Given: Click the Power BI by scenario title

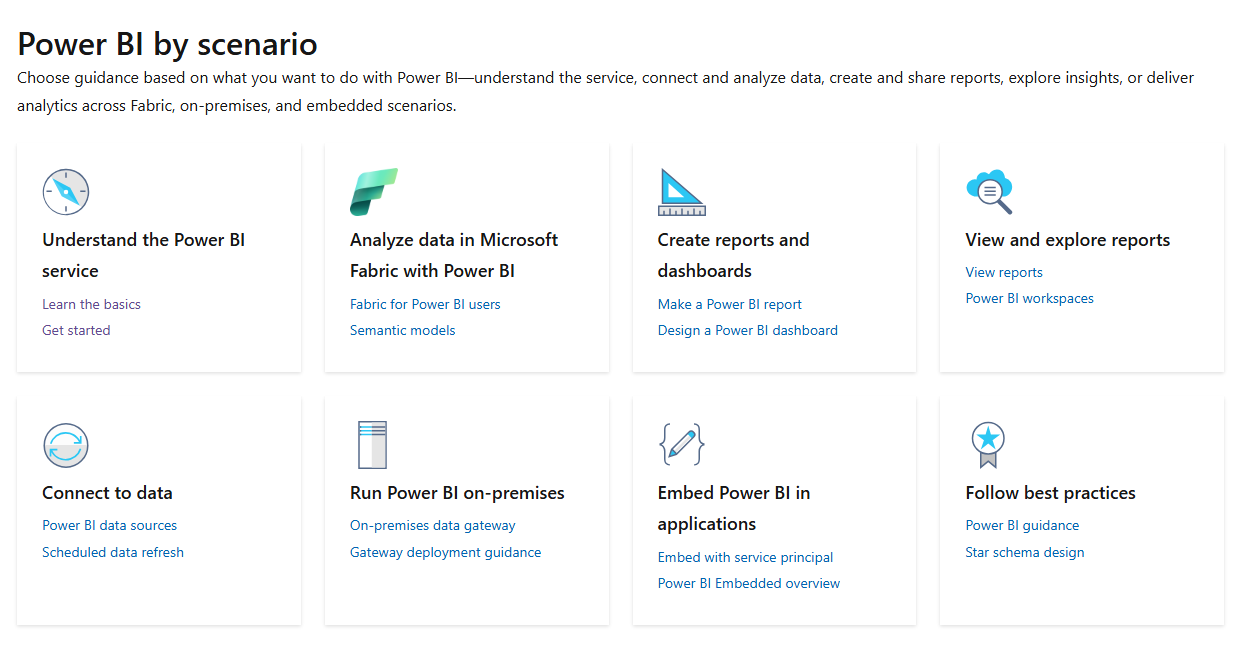Looking at the screenshot, I should [167, 43].
